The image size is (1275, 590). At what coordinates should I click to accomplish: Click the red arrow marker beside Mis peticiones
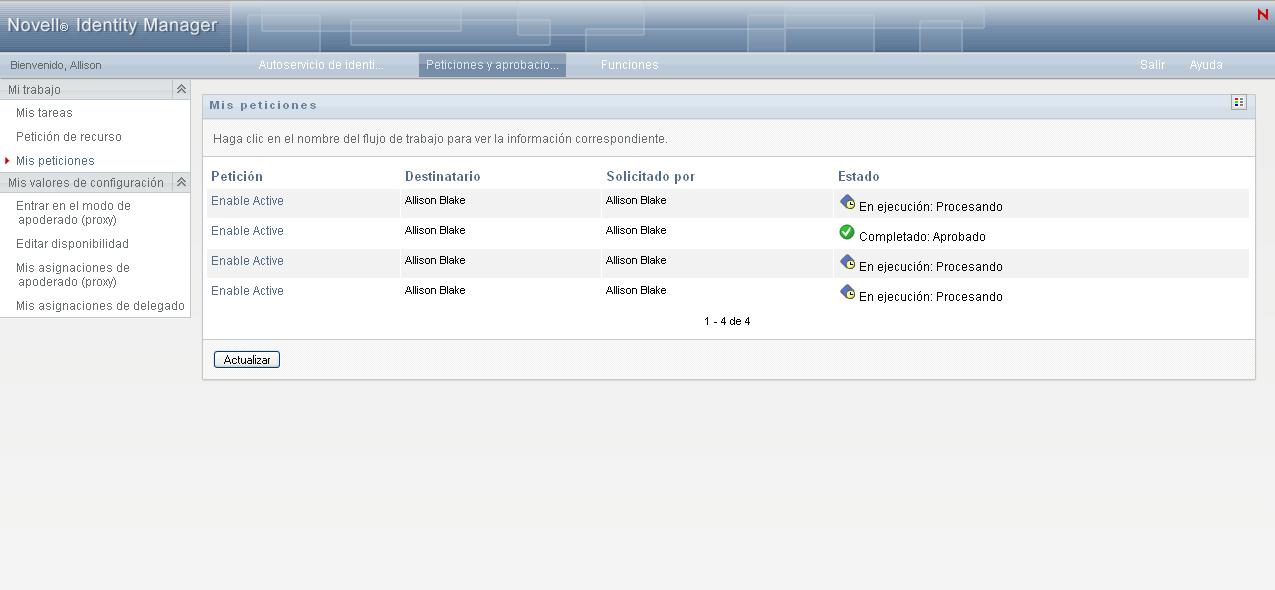coord(7,160)
